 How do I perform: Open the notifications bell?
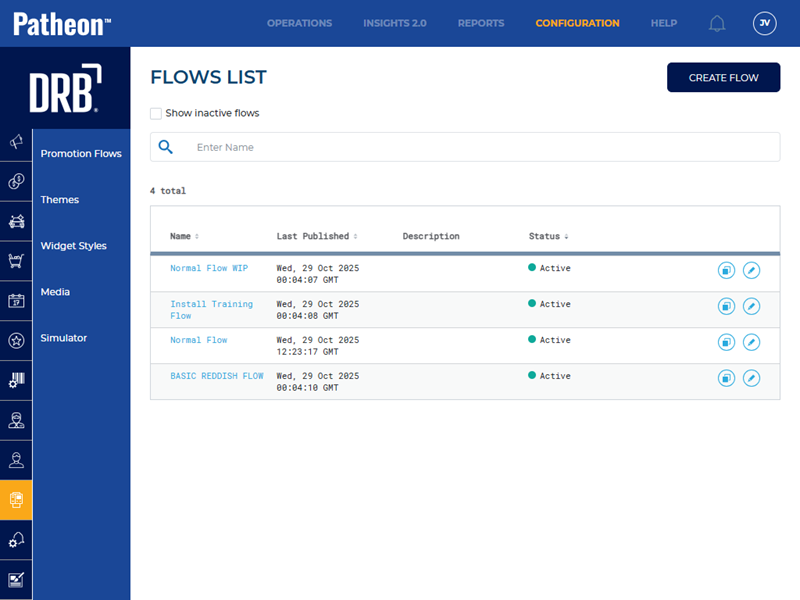pos(717,24)
